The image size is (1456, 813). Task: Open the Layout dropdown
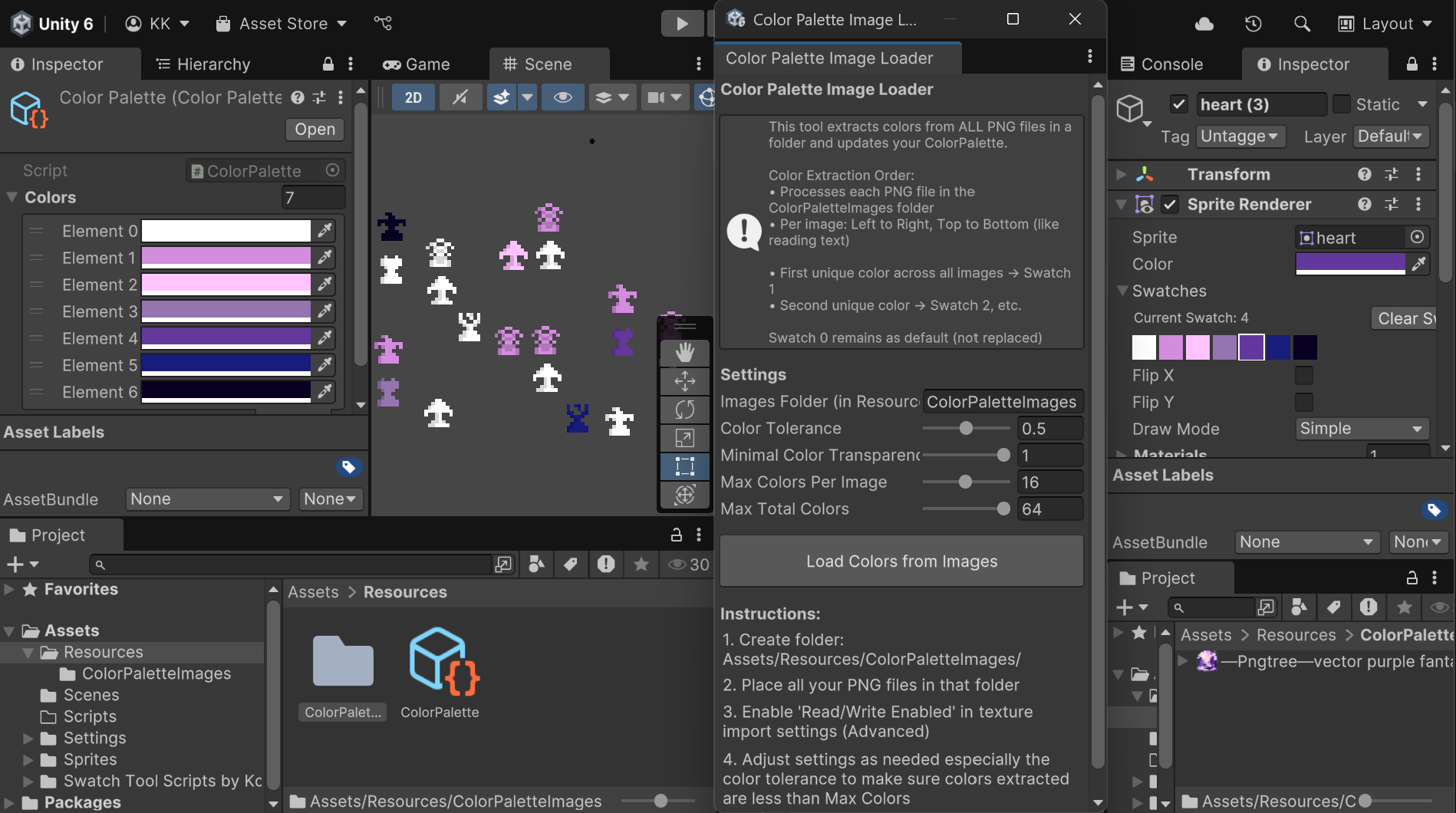pyautogui.click(x=1385, y=24)
